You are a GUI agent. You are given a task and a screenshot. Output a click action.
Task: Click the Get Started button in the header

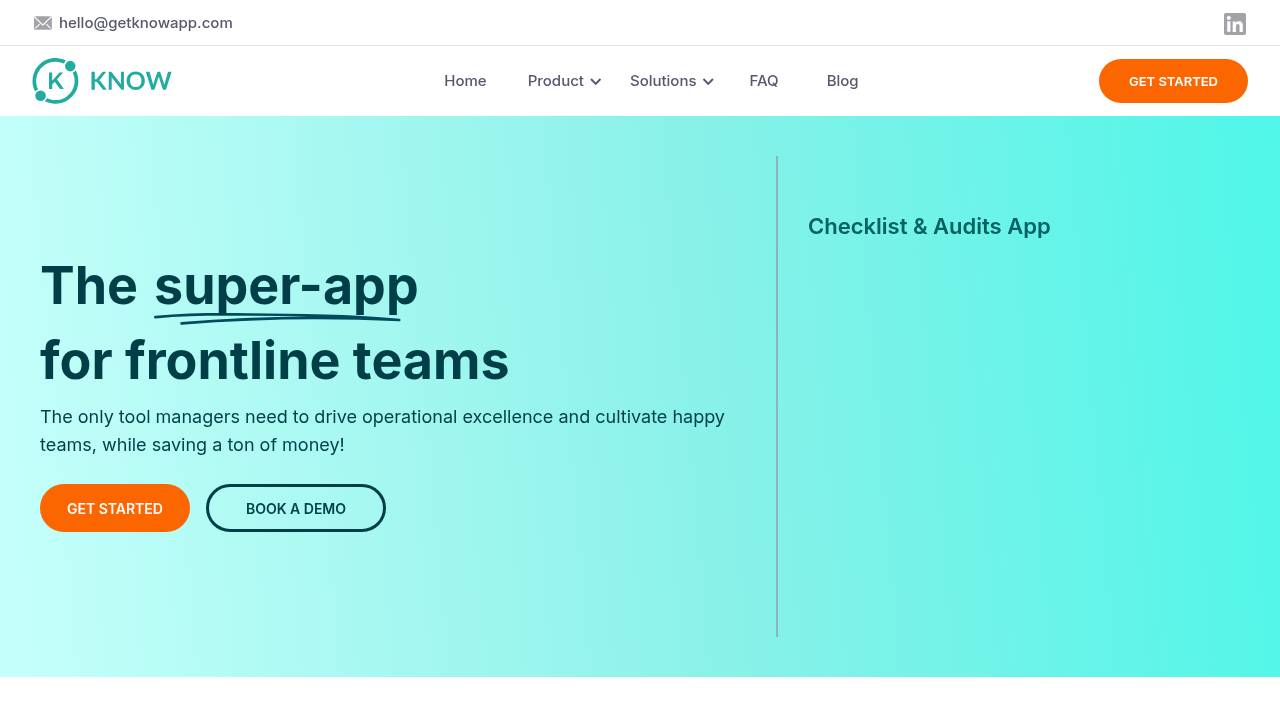pyautogui.click(x=1173, y=81)
